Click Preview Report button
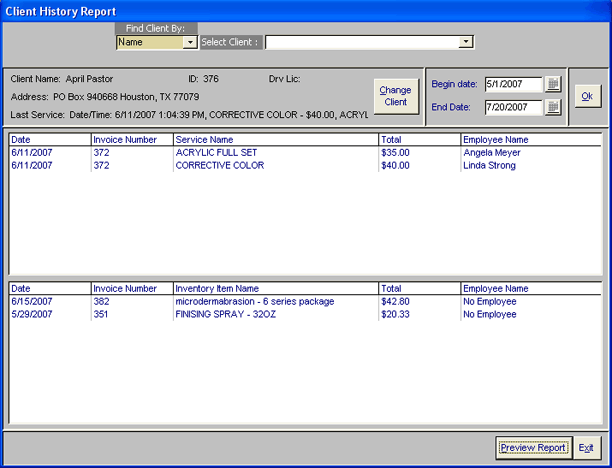The height and width of the screenshot is (468, 612). [533, 448]
